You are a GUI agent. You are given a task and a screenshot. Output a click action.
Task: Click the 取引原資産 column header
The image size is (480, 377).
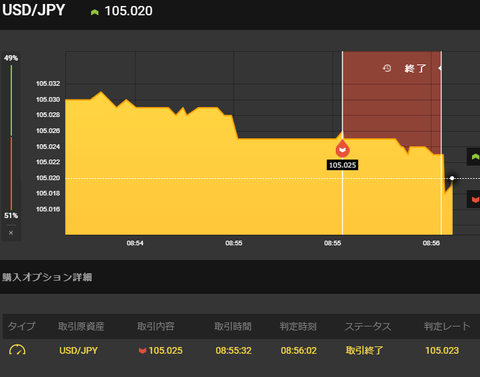pyautogui.click(x=81, y=326)
